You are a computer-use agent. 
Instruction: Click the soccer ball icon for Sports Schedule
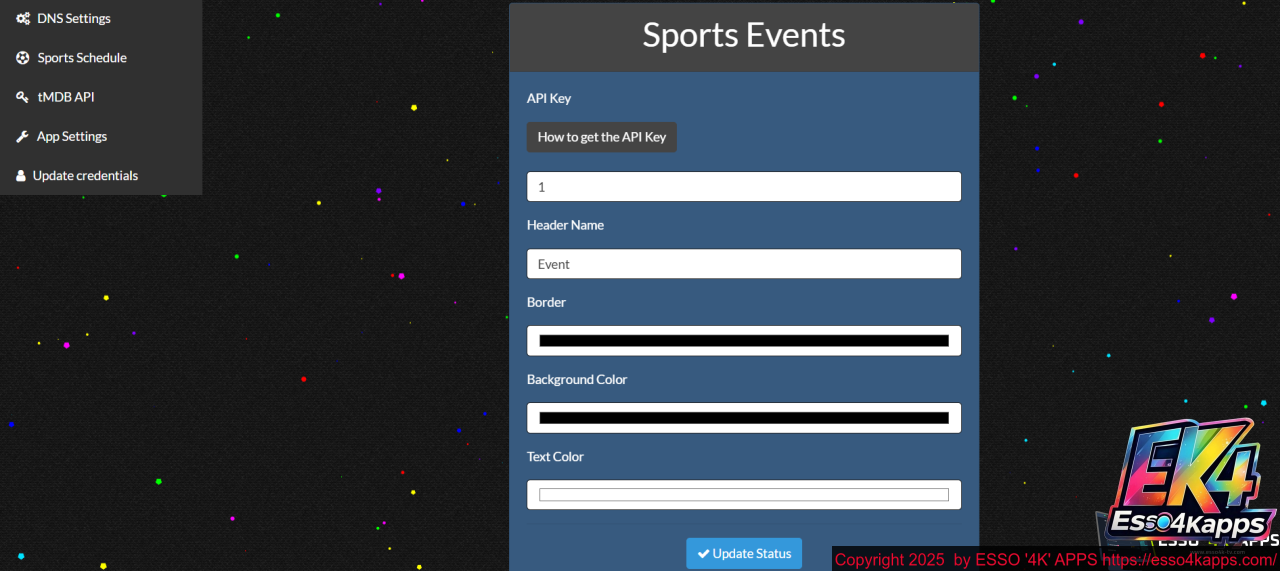pyautogui.click(x=22, y=58)
